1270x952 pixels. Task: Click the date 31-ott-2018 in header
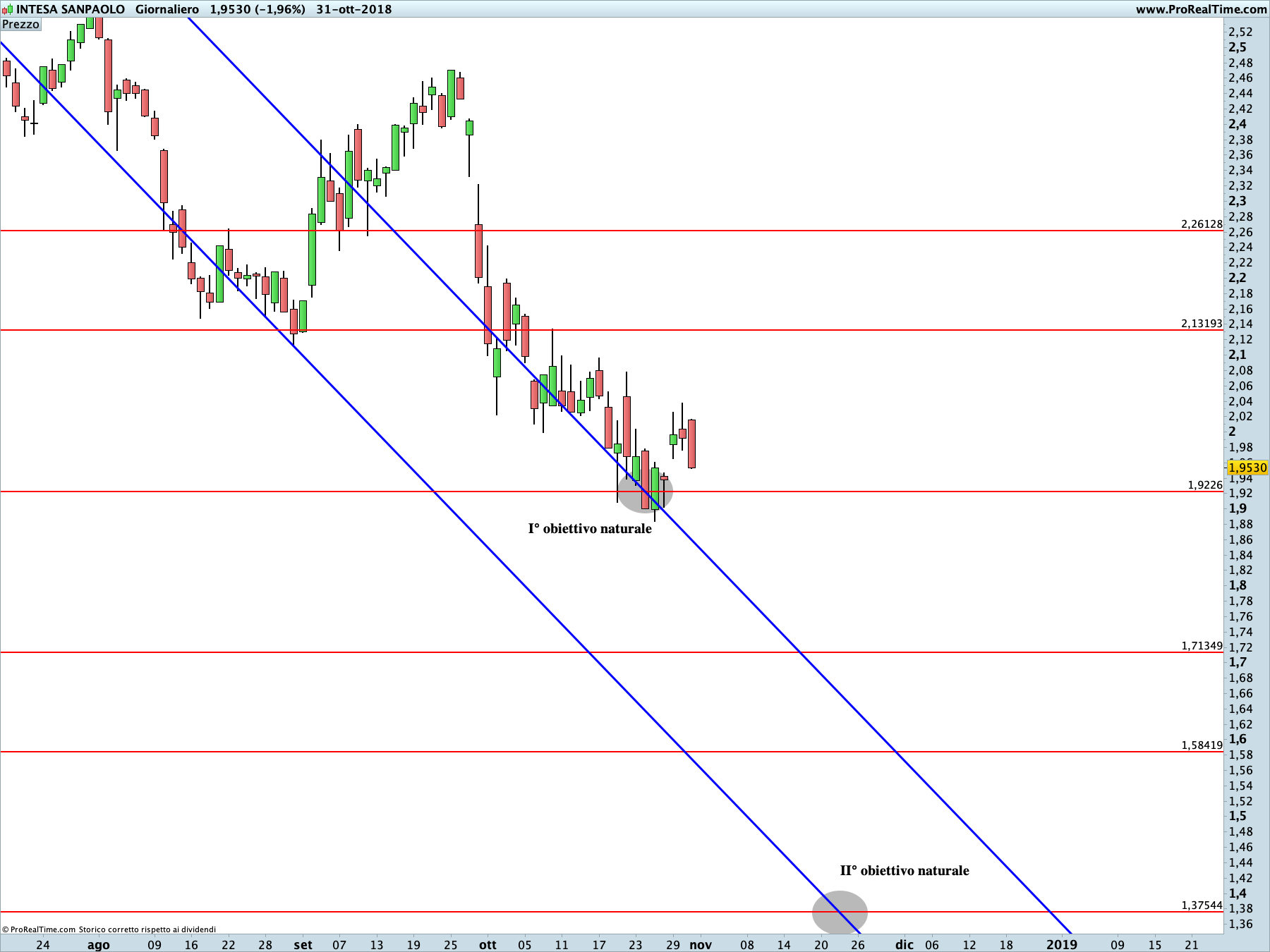(x=354, y=9)
